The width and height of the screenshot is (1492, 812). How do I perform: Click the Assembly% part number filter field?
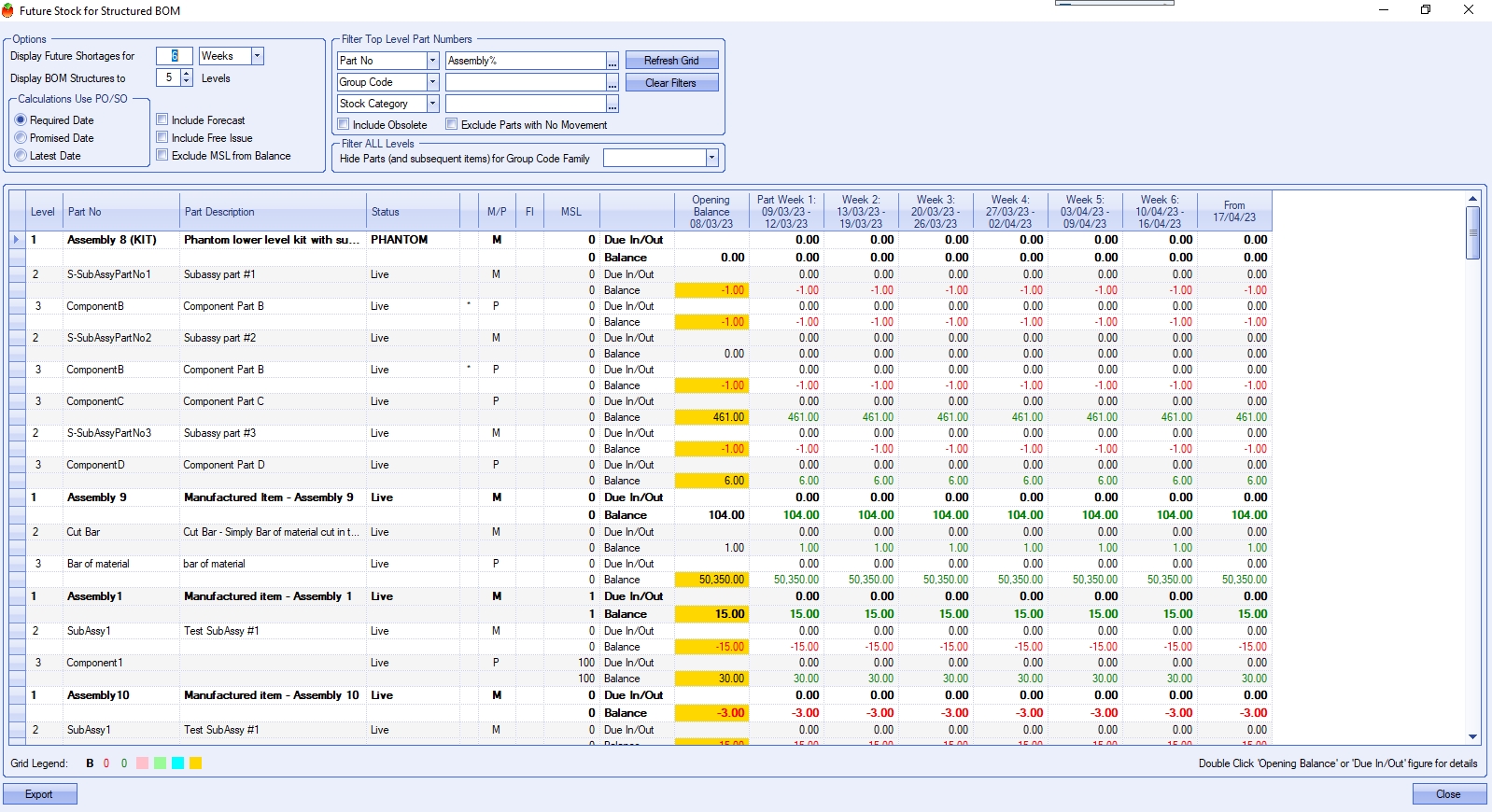[526, 61]
